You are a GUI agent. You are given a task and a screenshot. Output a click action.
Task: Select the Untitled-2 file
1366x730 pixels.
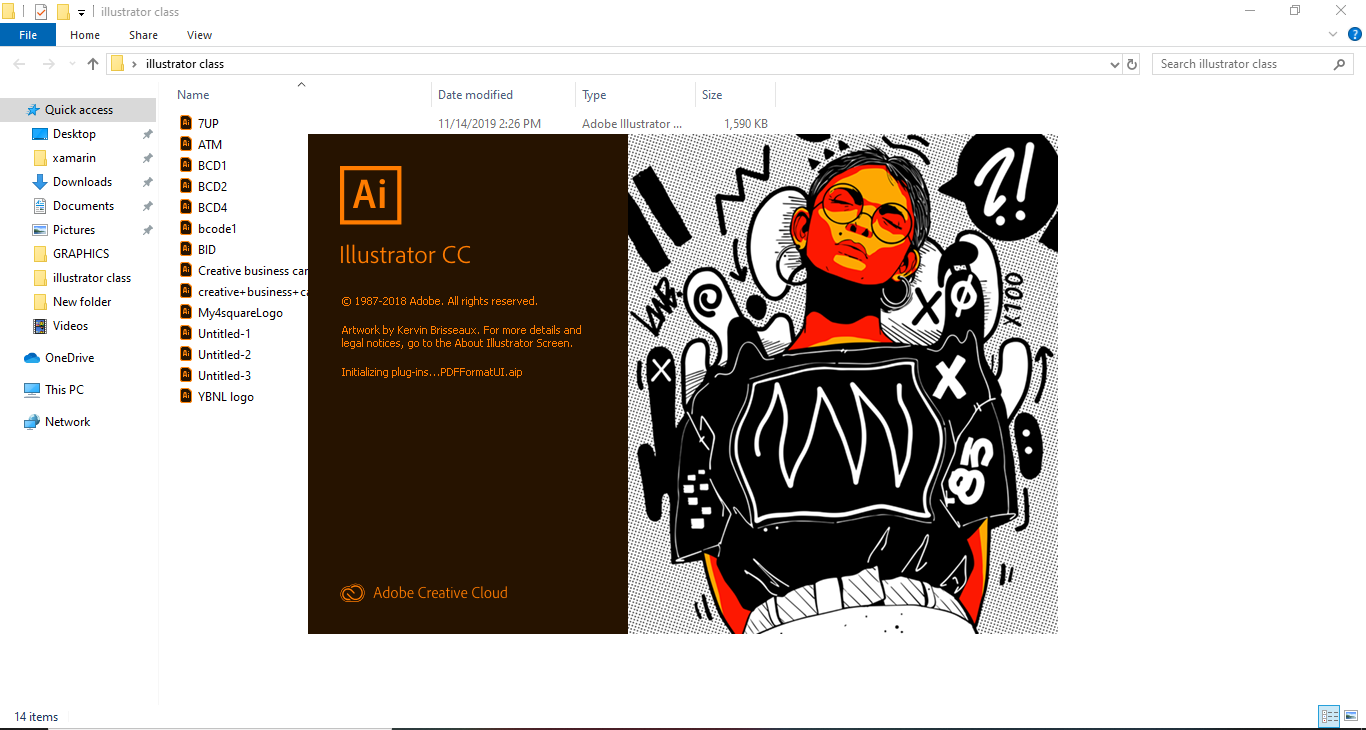[224, 355]
